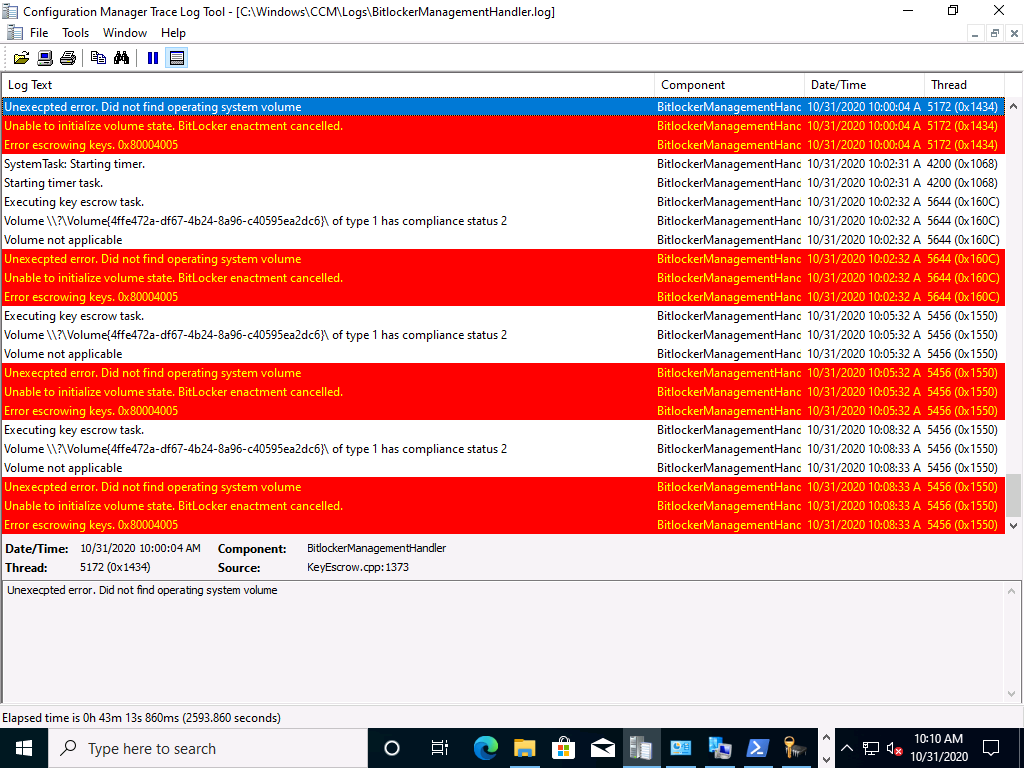This screenshot has height=768, width=1024.
Task: Click the log list scrollbar thumb
Action: click(x=1014, y=495)
